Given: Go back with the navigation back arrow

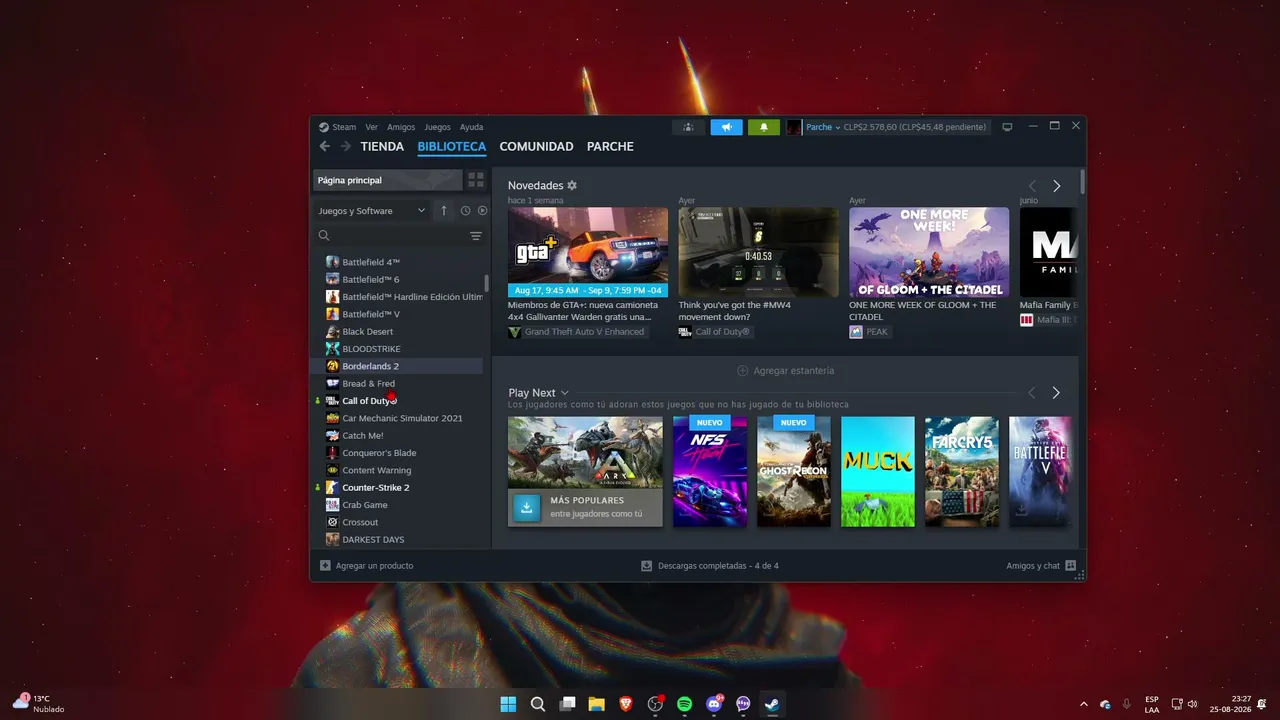Looking at the screenshot, I should tap(324, 146).
